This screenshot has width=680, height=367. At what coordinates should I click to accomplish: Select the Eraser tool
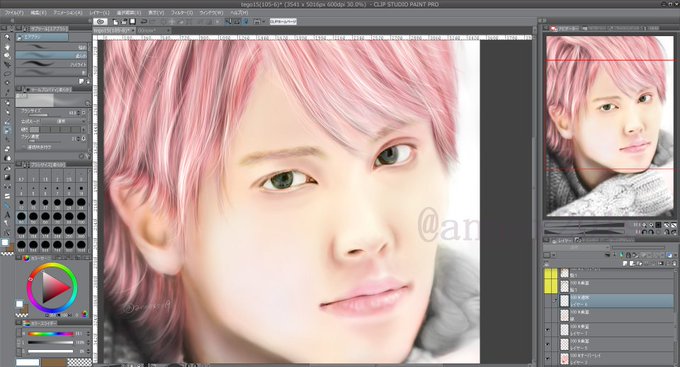(7, 149)
